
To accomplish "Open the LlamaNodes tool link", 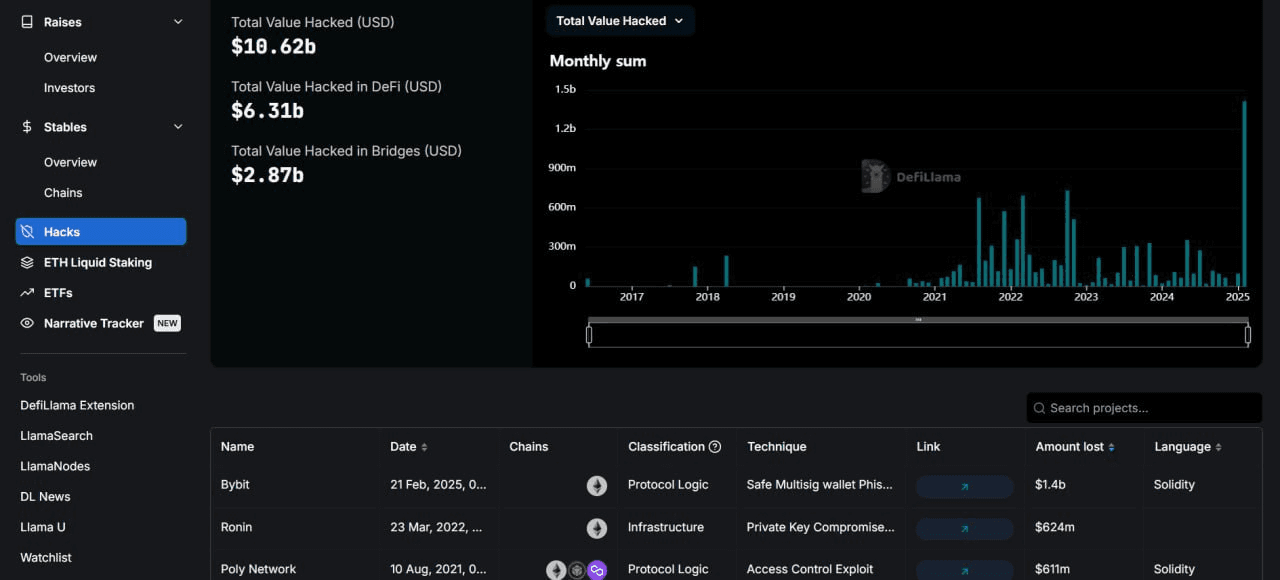I will point(55,466).
